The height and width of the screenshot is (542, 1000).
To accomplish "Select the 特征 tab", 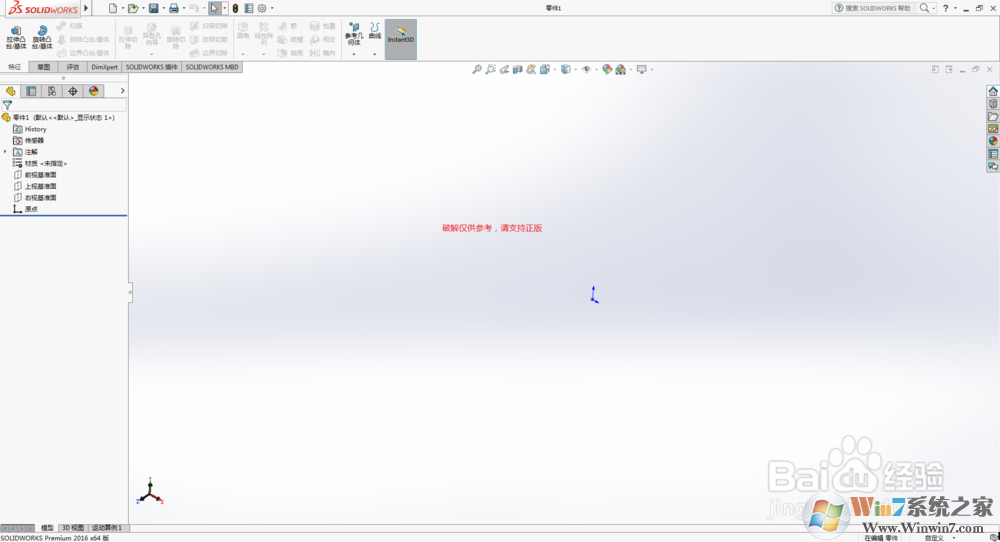I will point(15,67).
